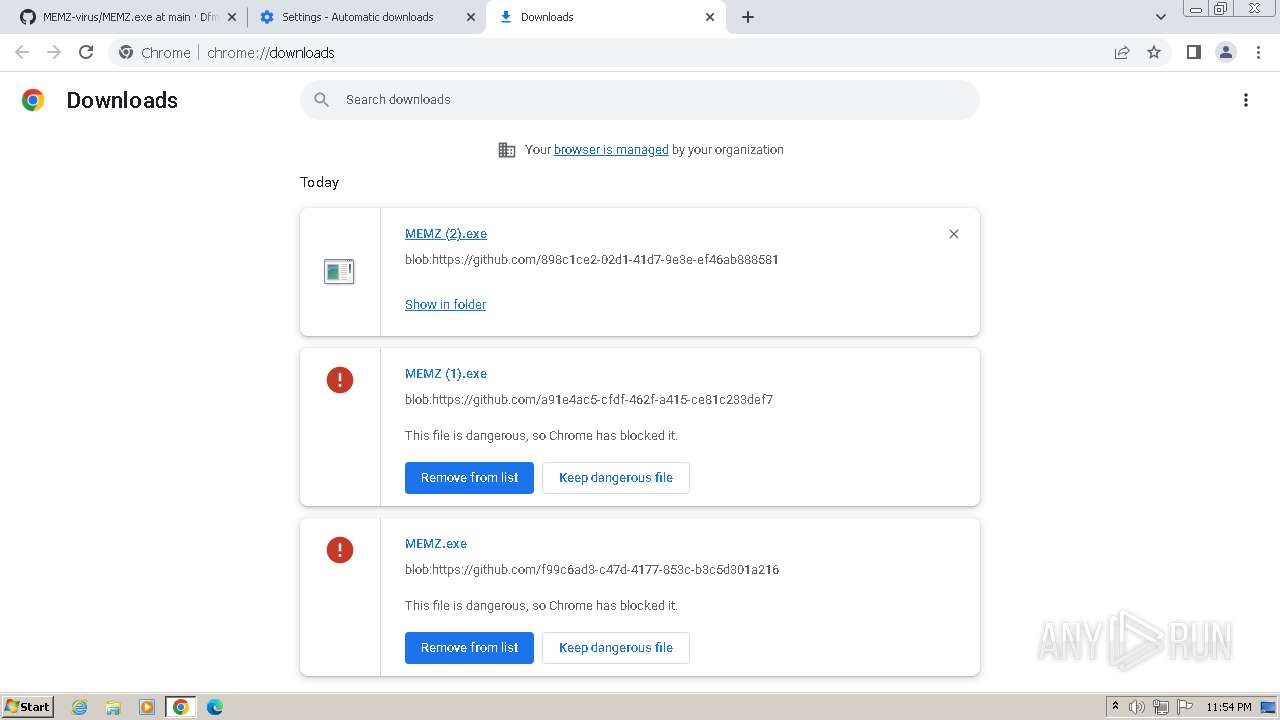Screen dimensions: 1280x720
Task: Open Action Center flag icon
Action: coord(1185,707)
